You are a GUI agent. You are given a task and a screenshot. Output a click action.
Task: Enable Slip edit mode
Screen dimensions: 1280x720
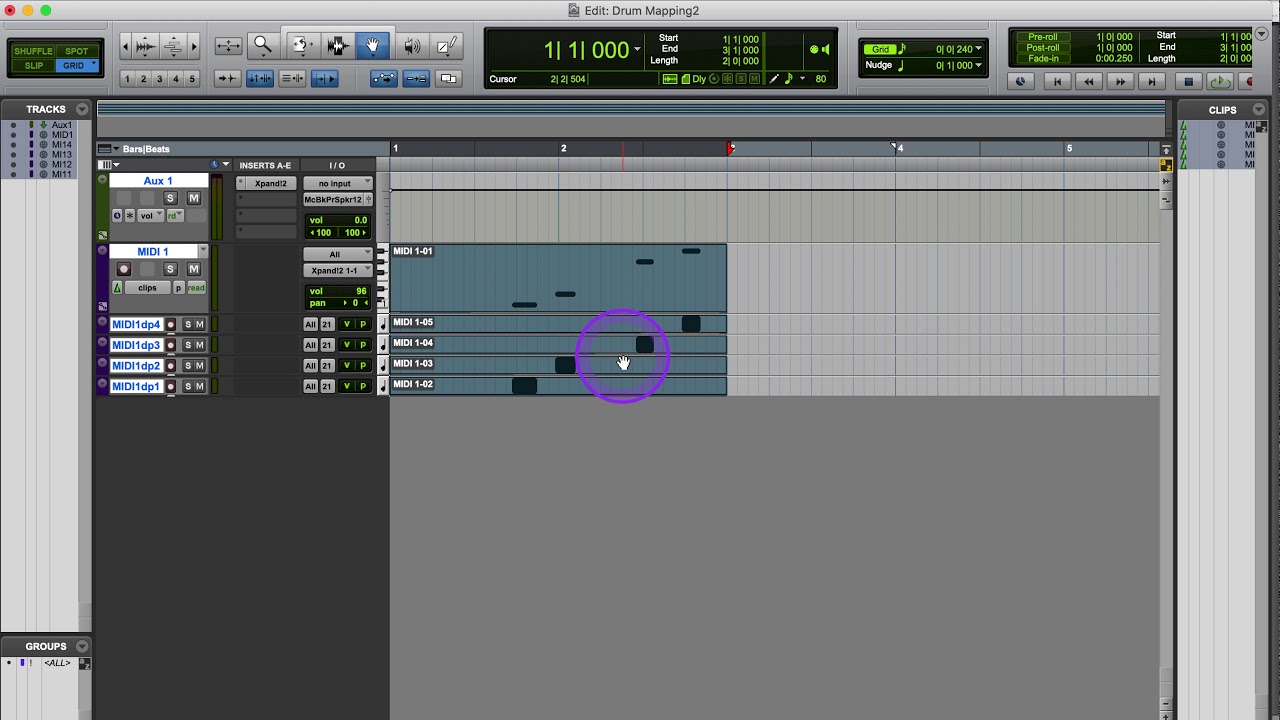coord(33,66)
